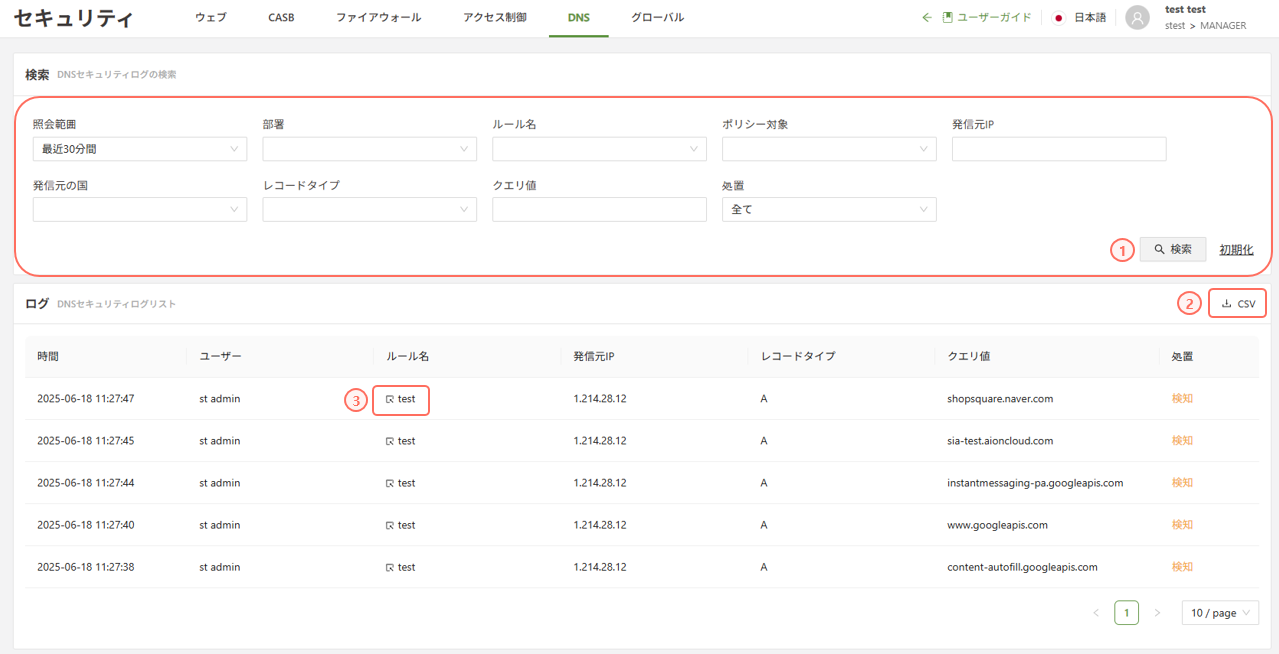Click the 初期化 reset link

coord(1236,250)
